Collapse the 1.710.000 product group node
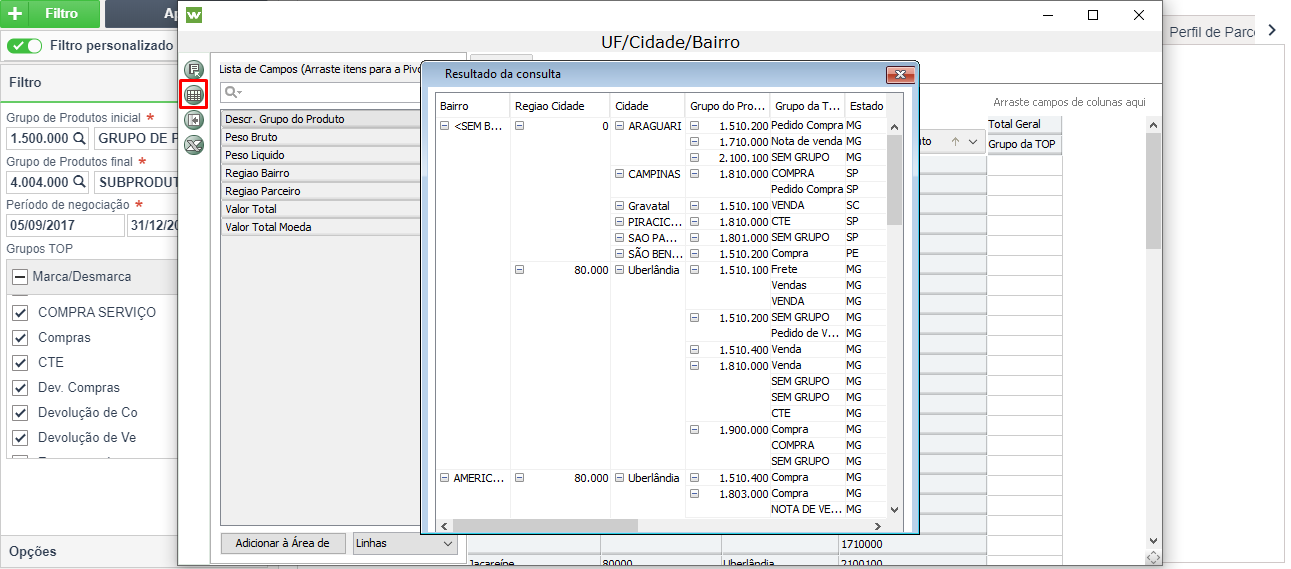Viewport: 1291px width, 569px height. [x=694, y=142]
